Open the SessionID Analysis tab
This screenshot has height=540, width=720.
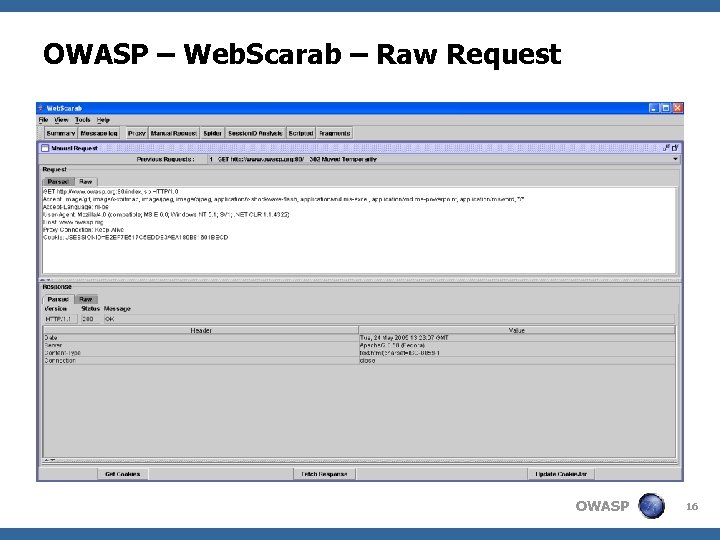coord(255,133)
